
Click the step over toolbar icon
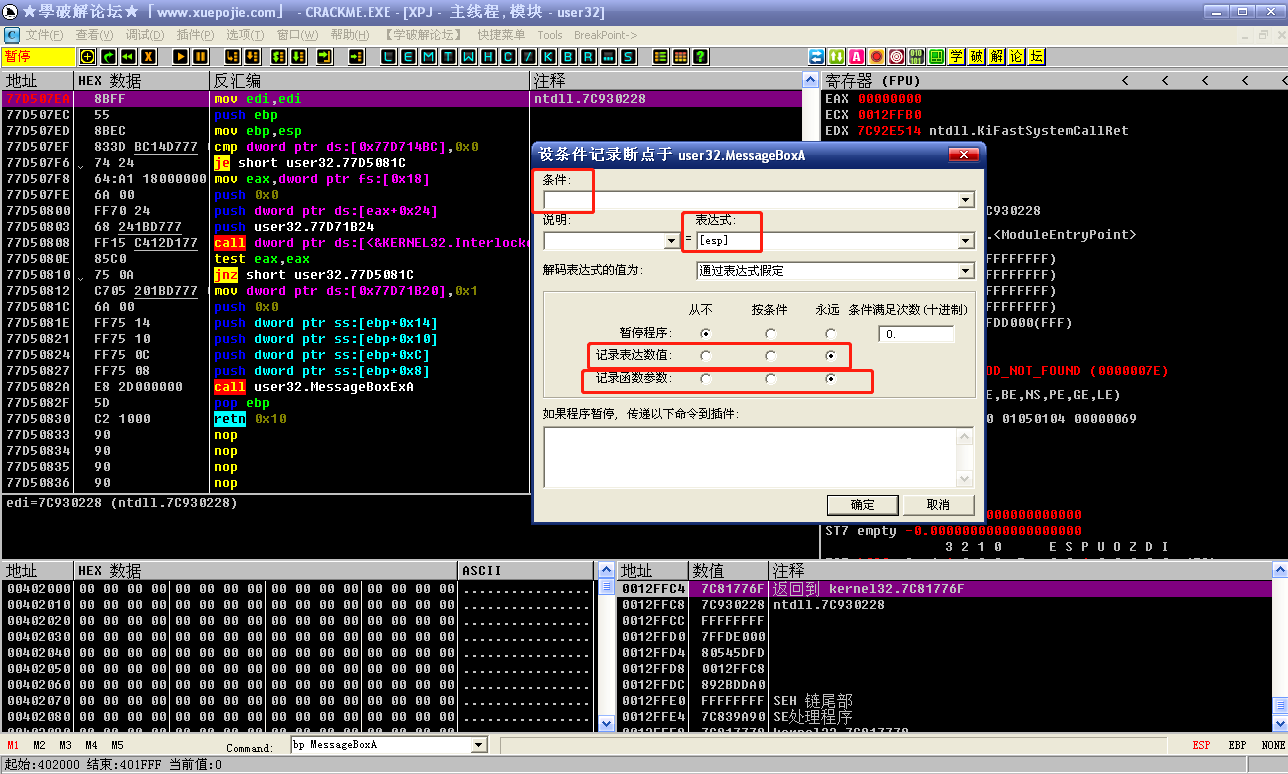click(x=253, y=57)
